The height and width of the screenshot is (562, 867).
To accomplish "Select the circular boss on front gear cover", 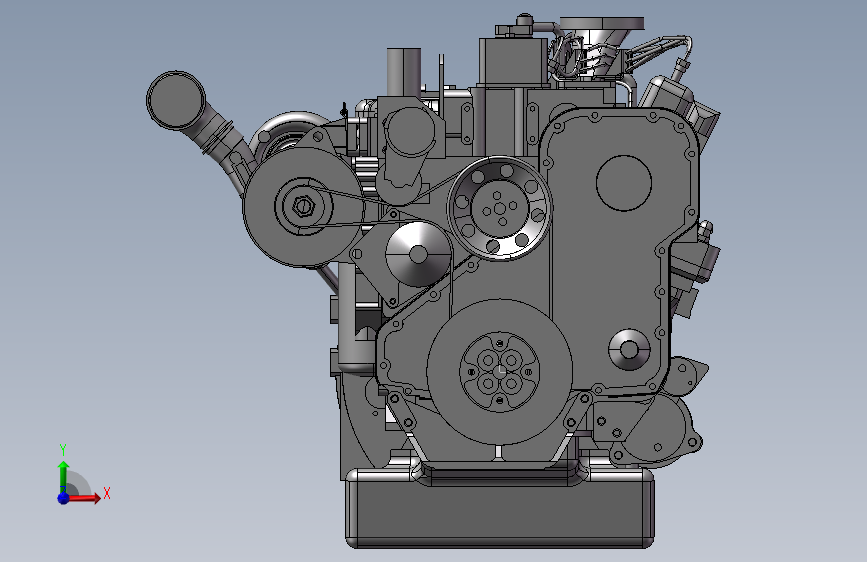I will 624,183.
